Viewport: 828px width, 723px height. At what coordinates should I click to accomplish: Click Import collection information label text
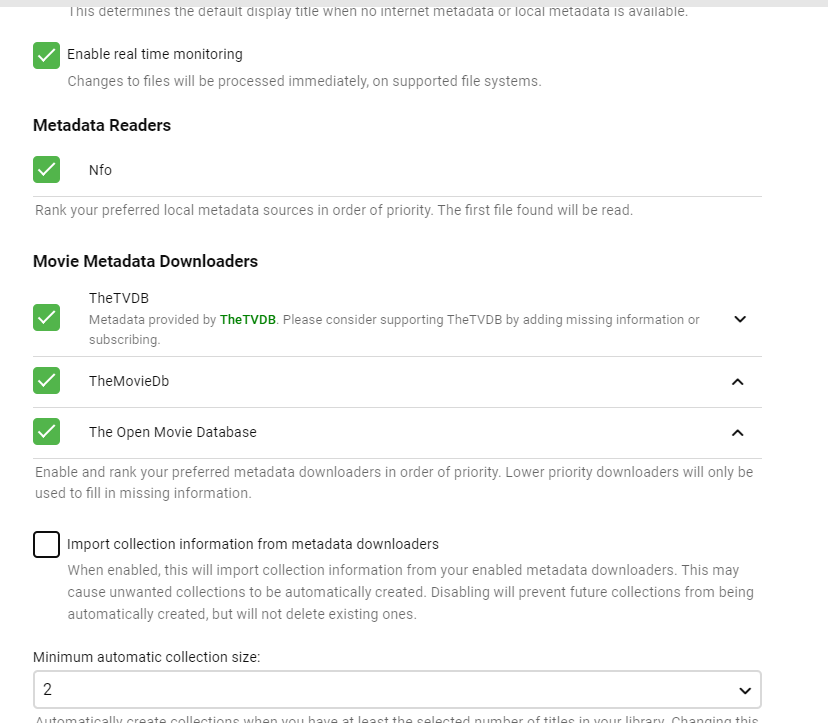pyautogui.click(x=252, y=544)
